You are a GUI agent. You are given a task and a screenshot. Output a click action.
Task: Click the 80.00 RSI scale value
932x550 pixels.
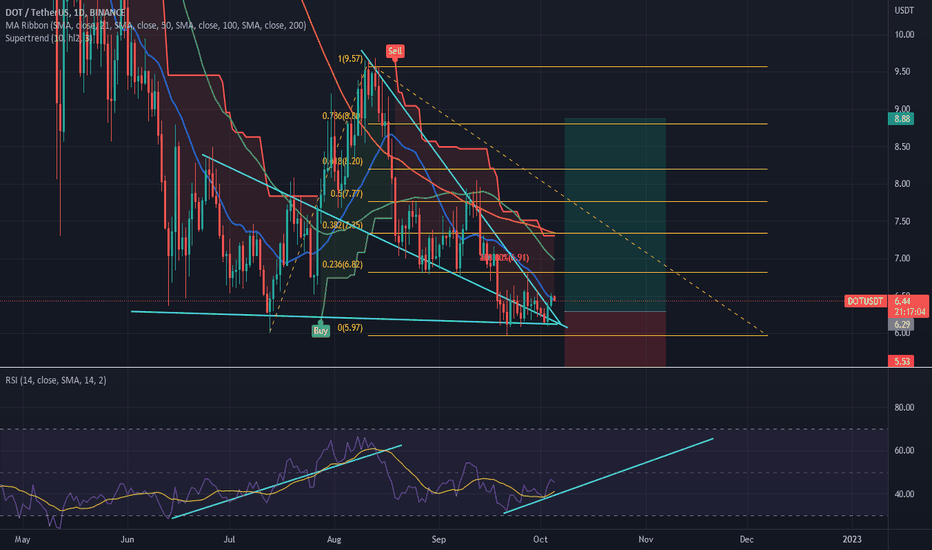click(904, 408)
